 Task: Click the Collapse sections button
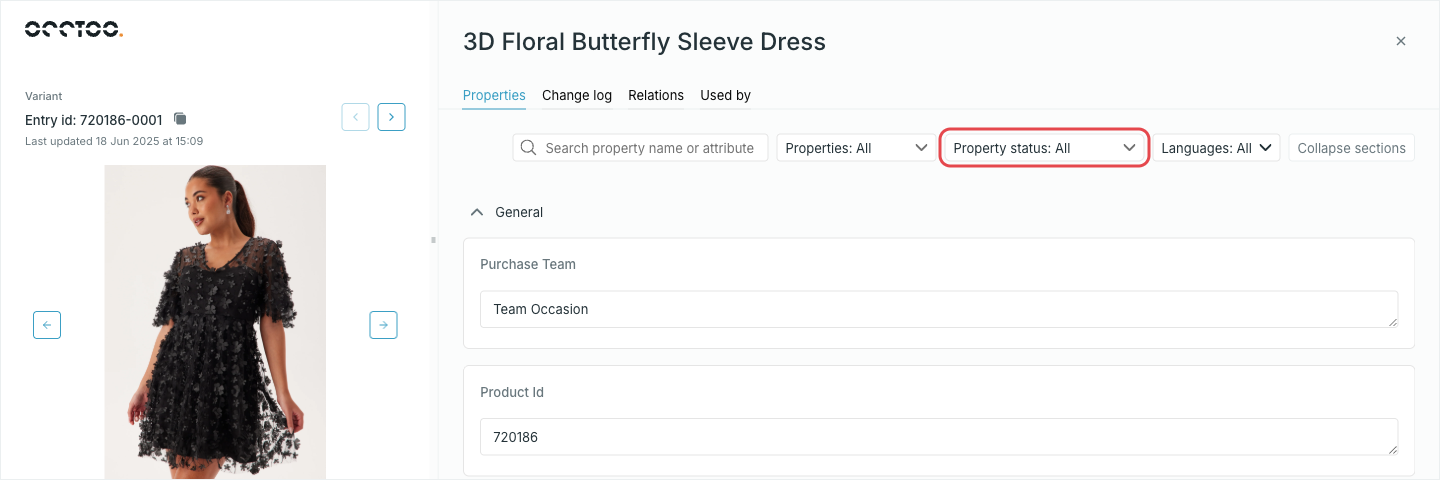click(1351, 148)
